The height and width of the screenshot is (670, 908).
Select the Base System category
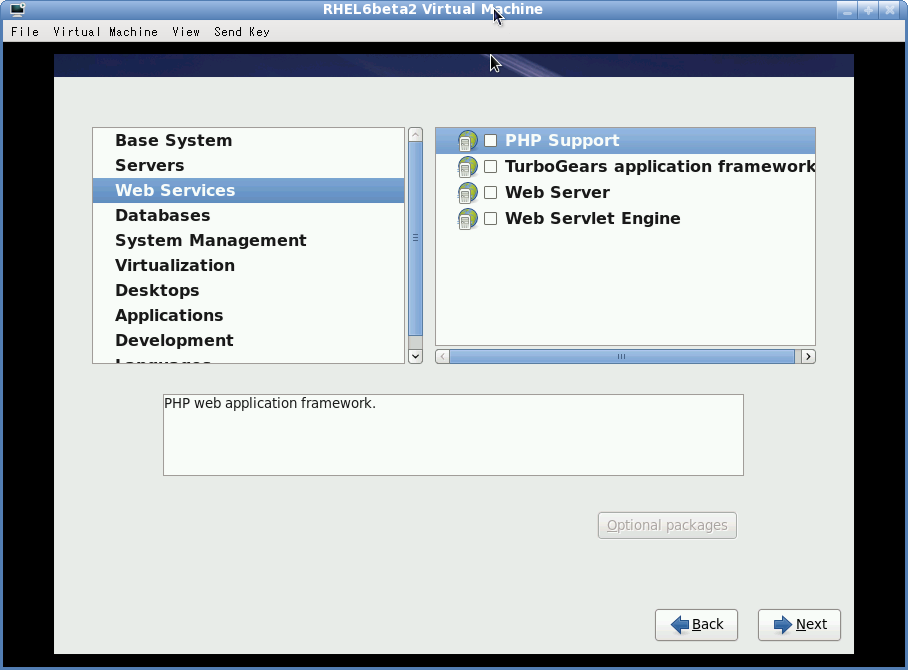click(x=248, y=141)
